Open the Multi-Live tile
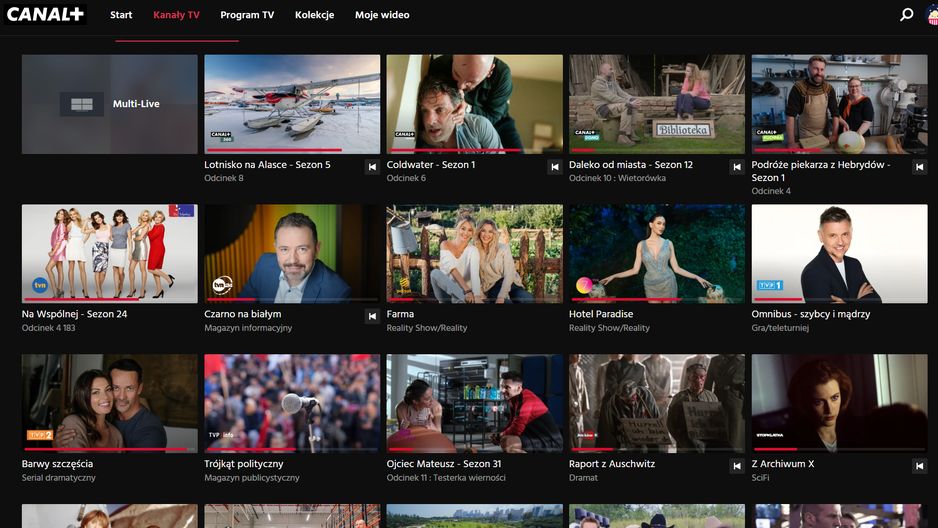 tap(109, 104)
